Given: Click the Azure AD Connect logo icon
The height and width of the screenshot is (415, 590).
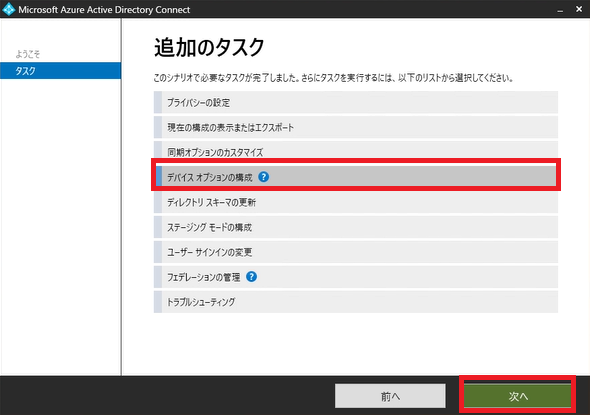Looking at the screenshot, I should coord(8,9).
